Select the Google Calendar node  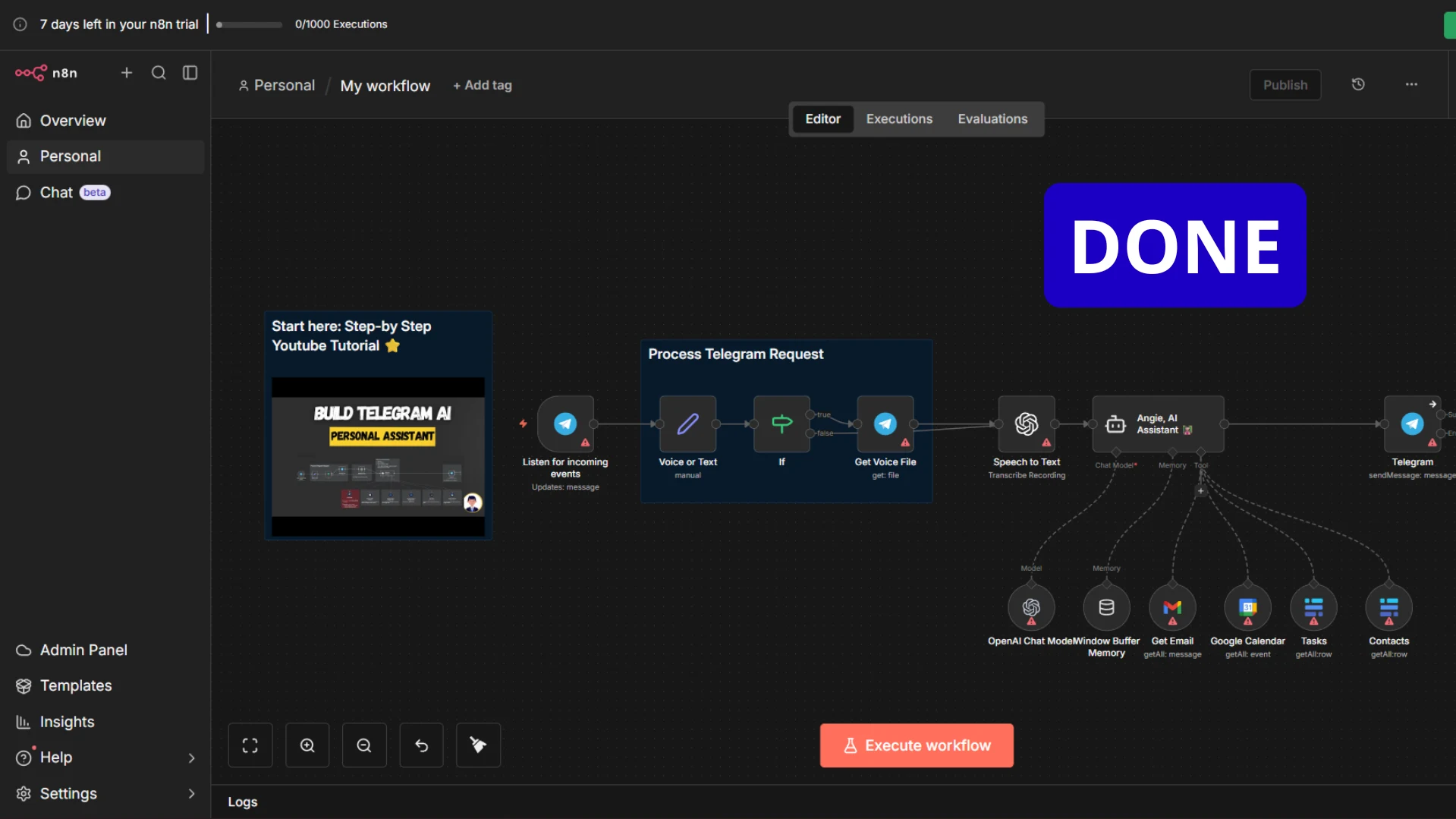click(1247, 607)
